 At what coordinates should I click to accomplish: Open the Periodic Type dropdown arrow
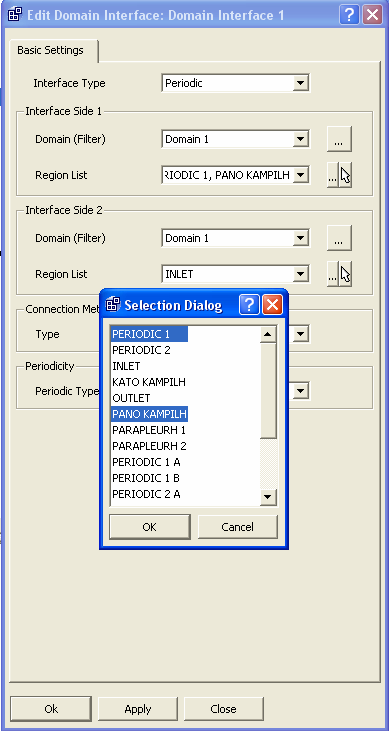301,391
